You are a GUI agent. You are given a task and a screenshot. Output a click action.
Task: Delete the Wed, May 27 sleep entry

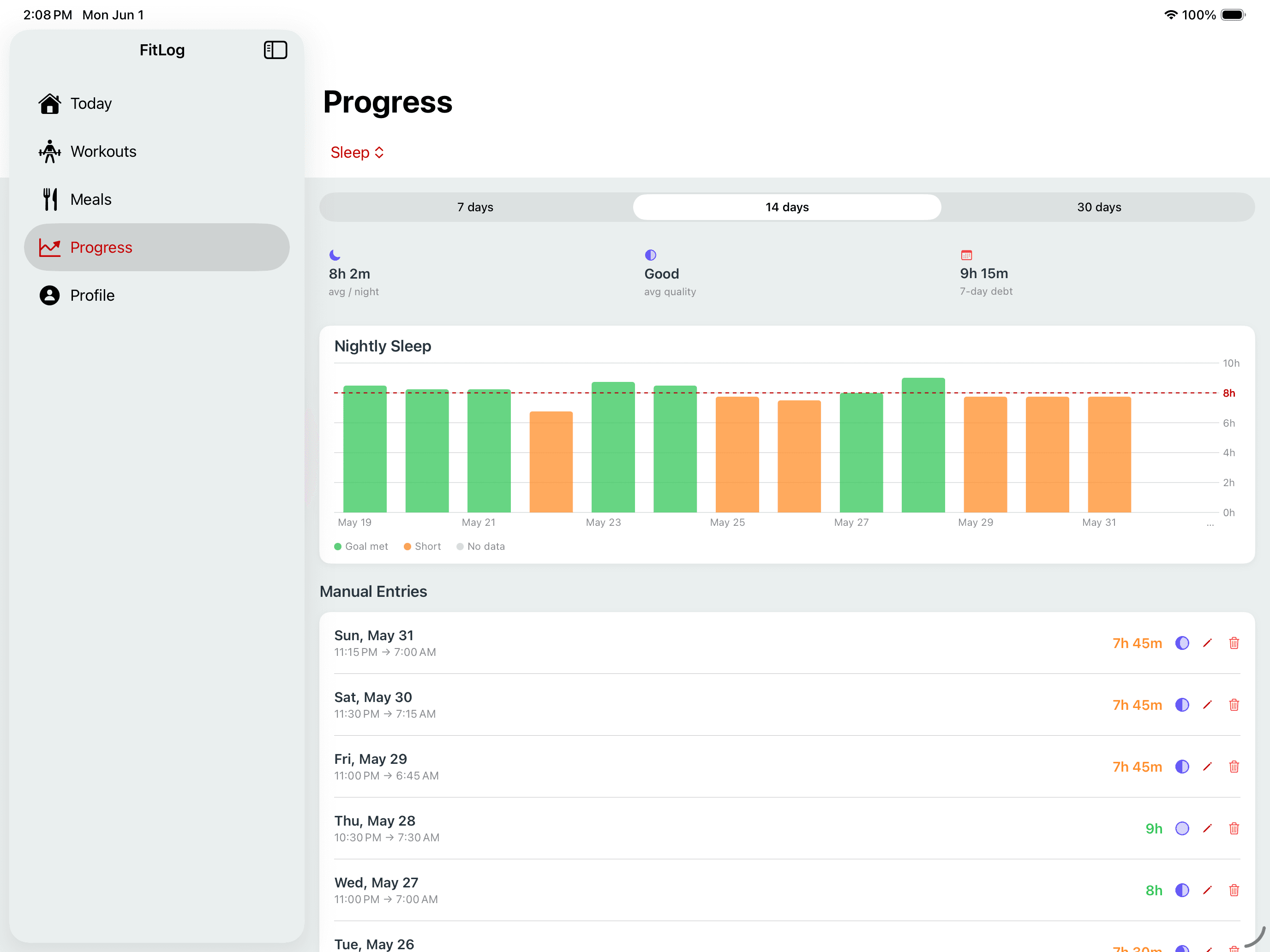(1234, 890)
